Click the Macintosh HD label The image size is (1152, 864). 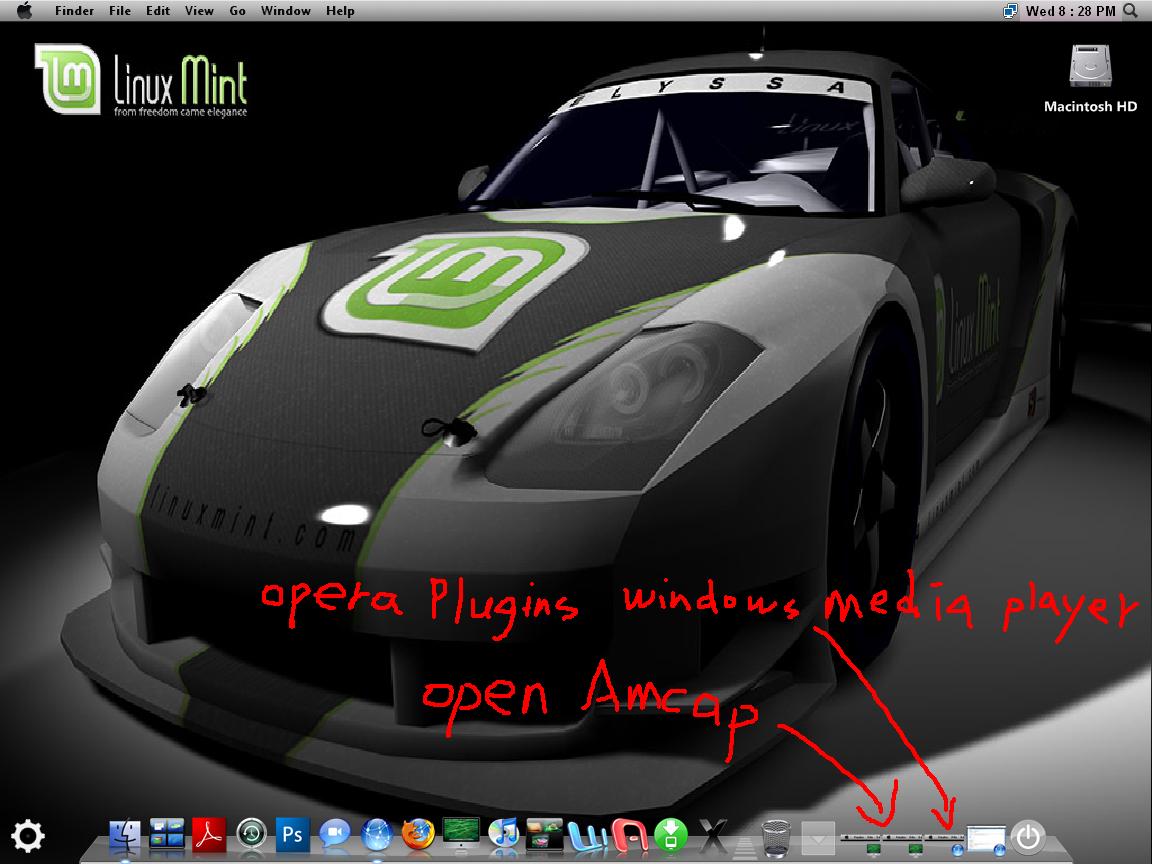1090,107
